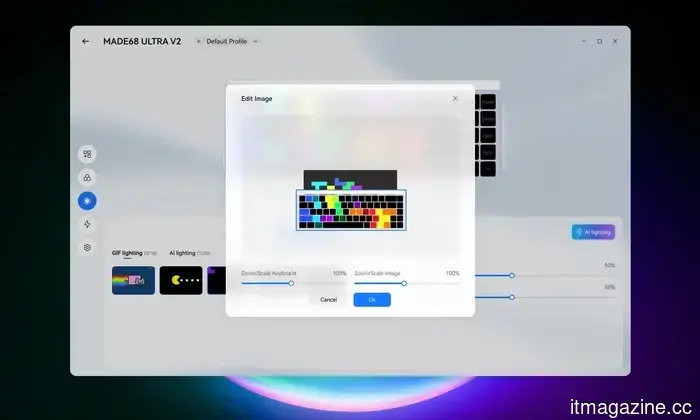Close the Edit Image dialog
Screen dimensions: 700x420
click(455, 99)
